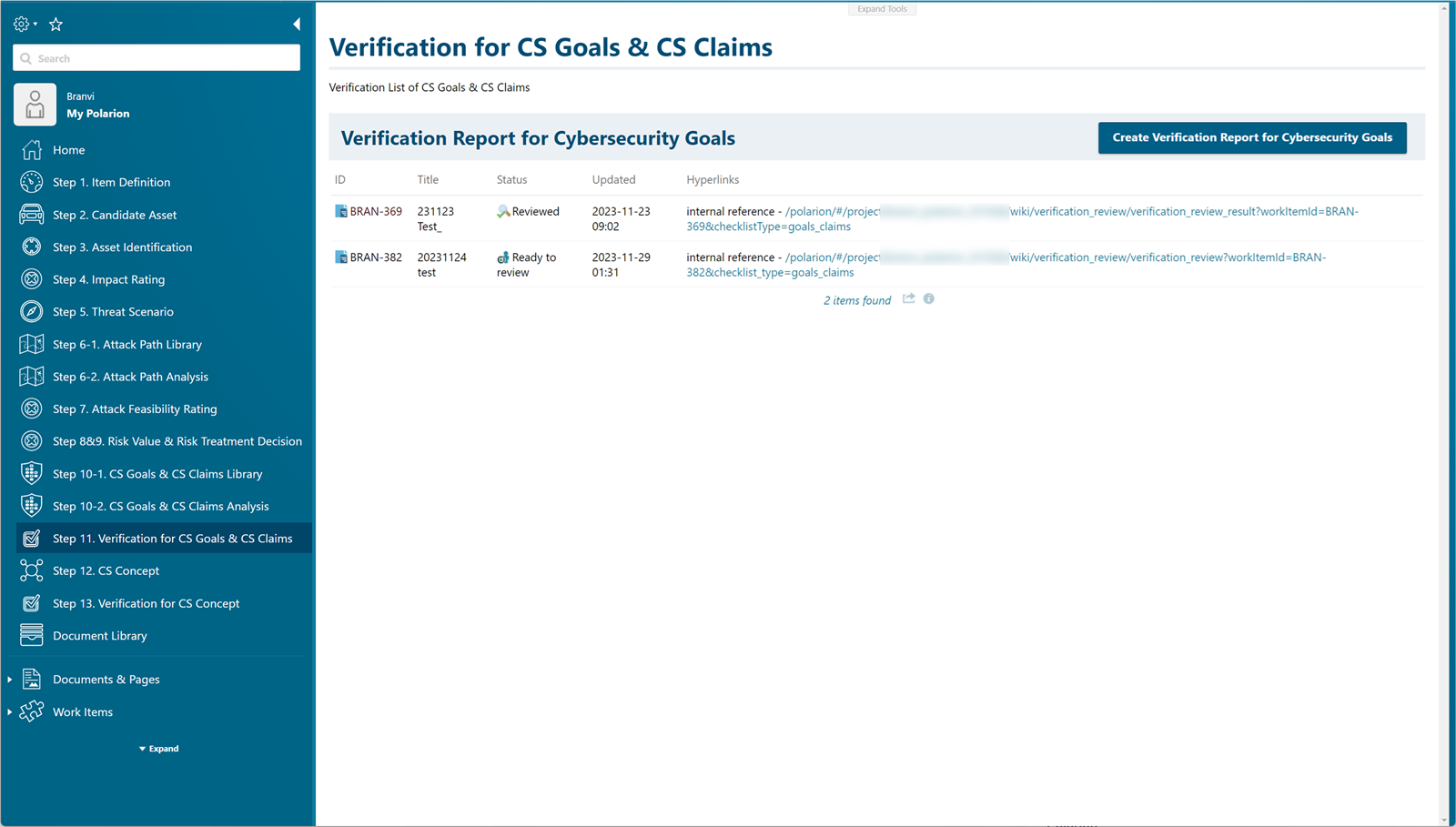
Task: Open the verification_review hyperlink for BRAN-382
Action: tap(1006, 265)
